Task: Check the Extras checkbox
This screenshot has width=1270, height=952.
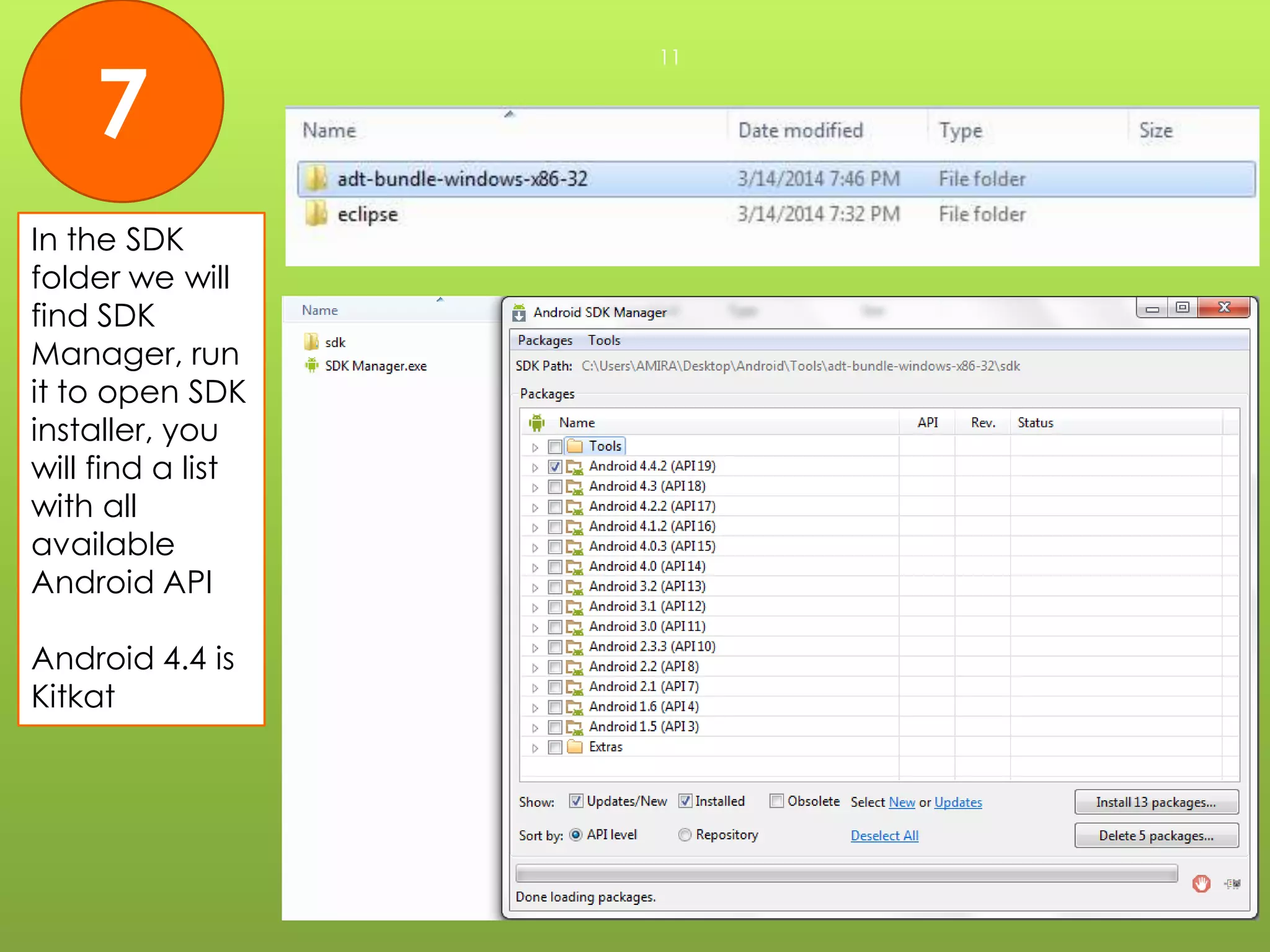Action: click(555, 747)
